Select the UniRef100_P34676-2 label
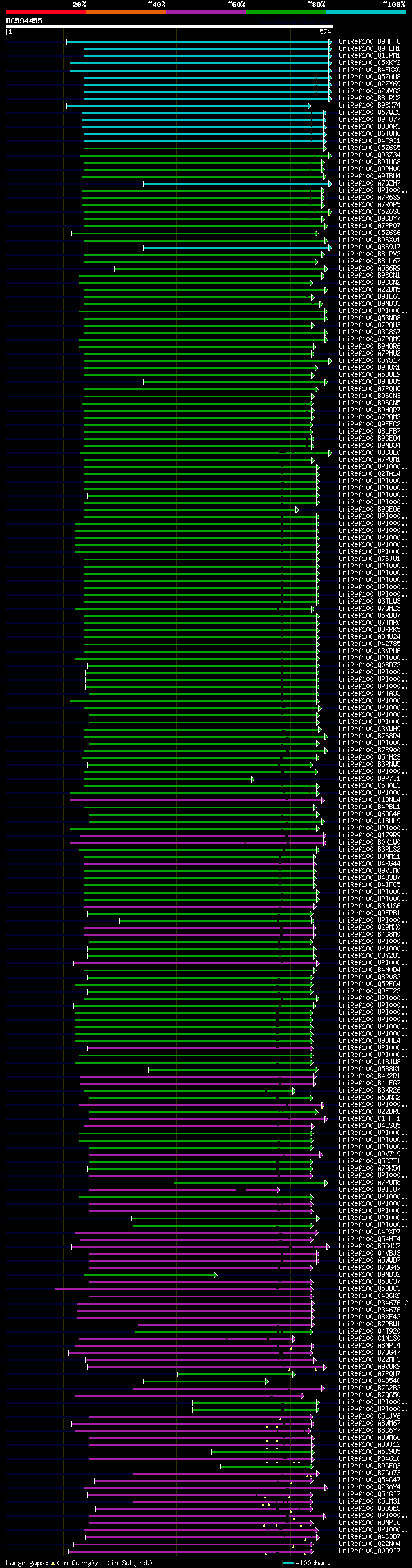This screenshot has width=412, height=1568. 373,1303
